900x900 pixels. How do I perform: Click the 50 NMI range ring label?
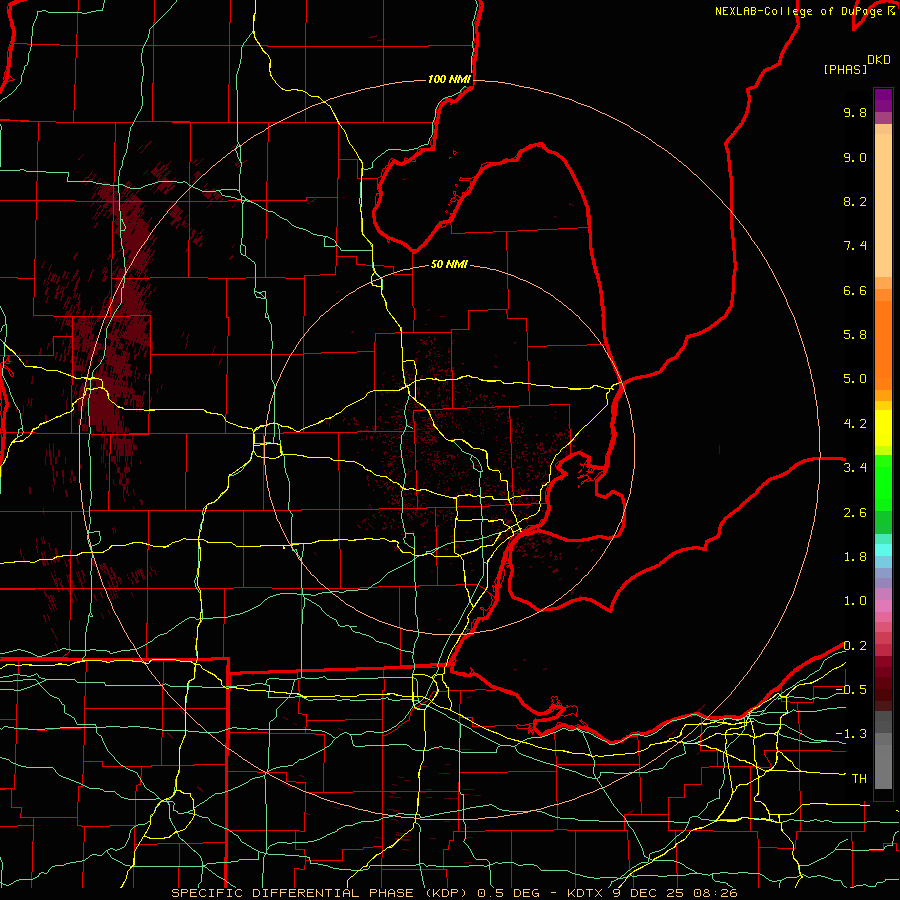pos(449,264)
